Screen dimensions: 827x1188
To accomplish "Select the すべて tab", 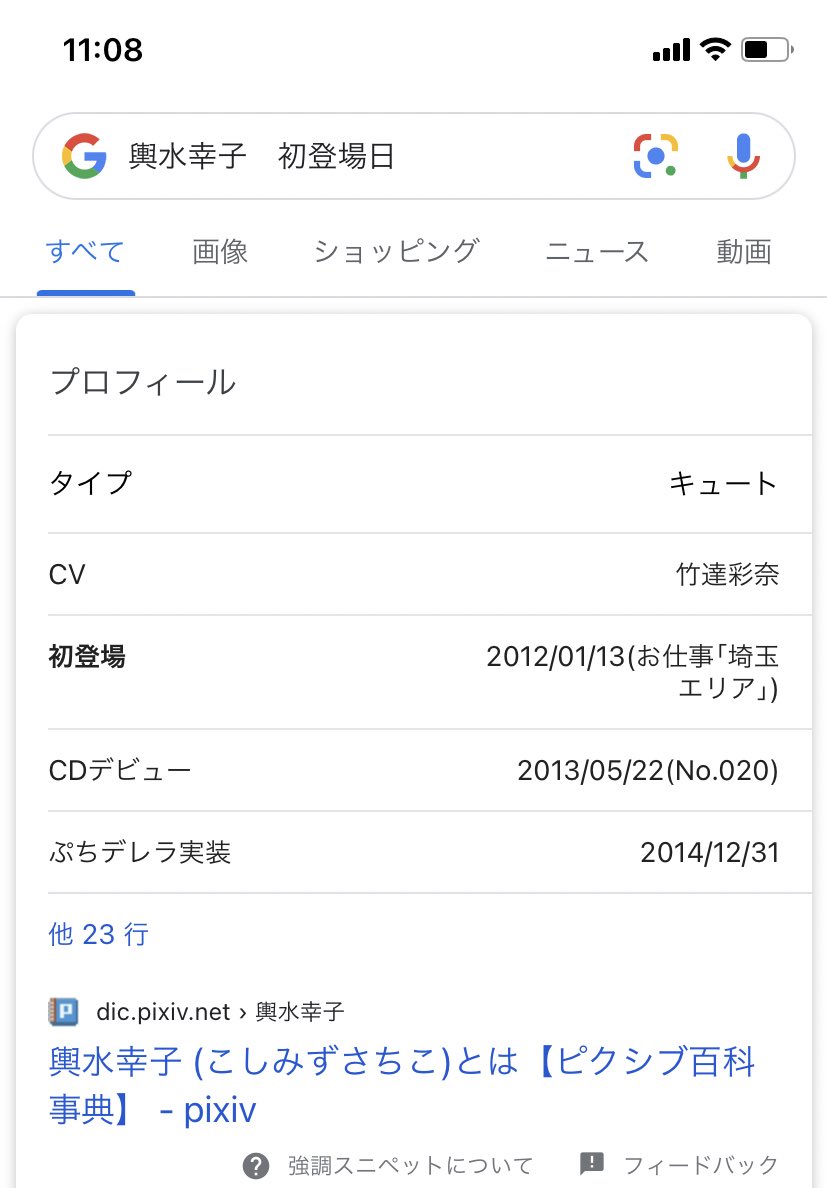I will (85, 252).
